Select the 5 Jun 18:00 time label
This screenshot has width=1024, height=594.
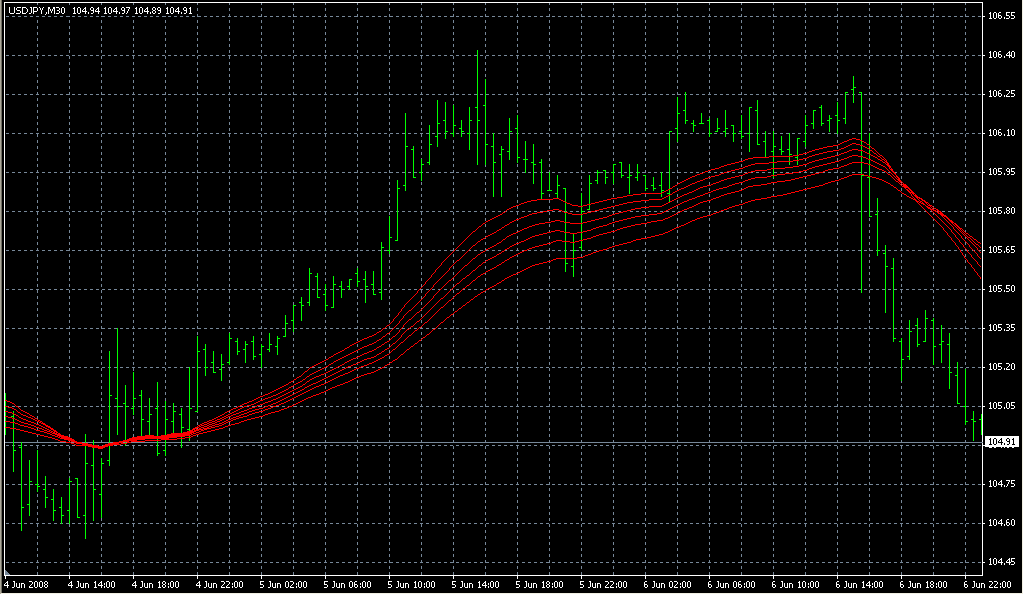540,584
